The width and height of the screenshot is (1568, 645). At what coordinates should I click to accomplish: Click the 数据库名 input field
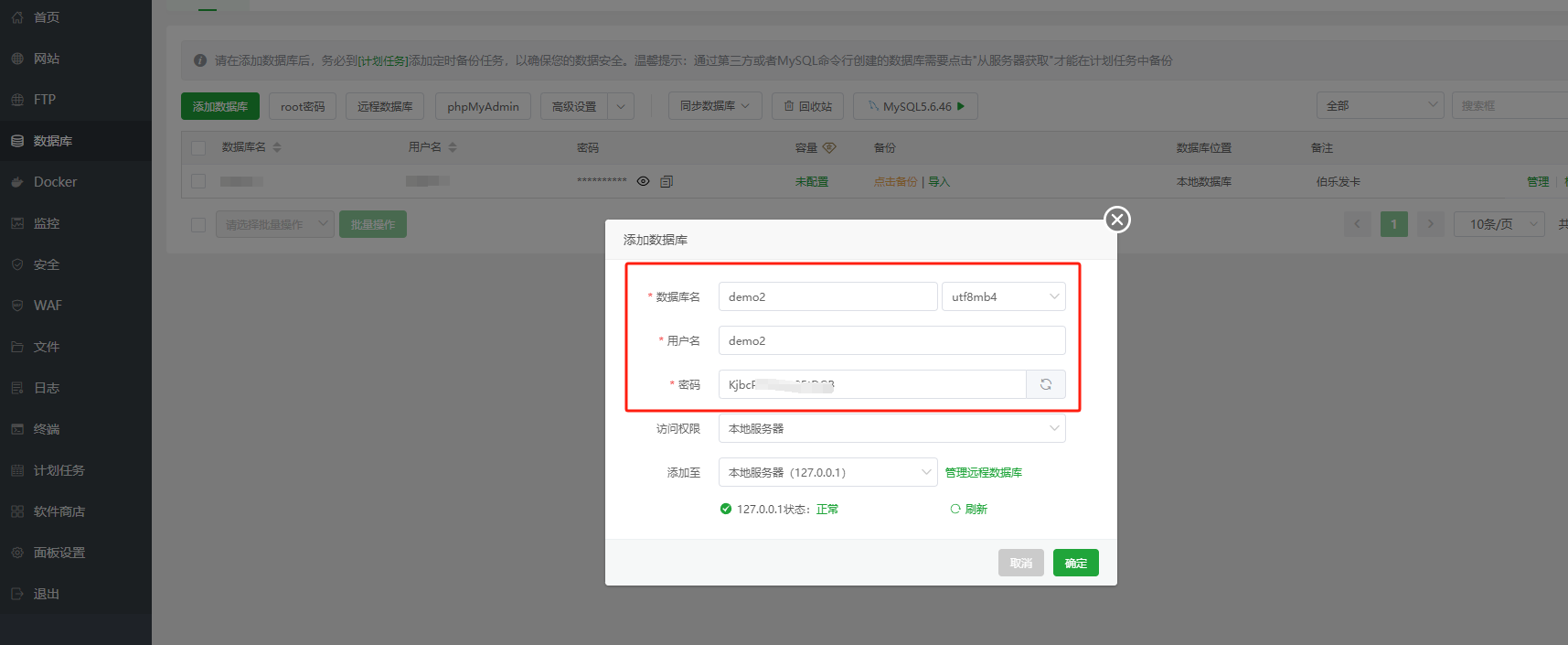coord(827,296)
